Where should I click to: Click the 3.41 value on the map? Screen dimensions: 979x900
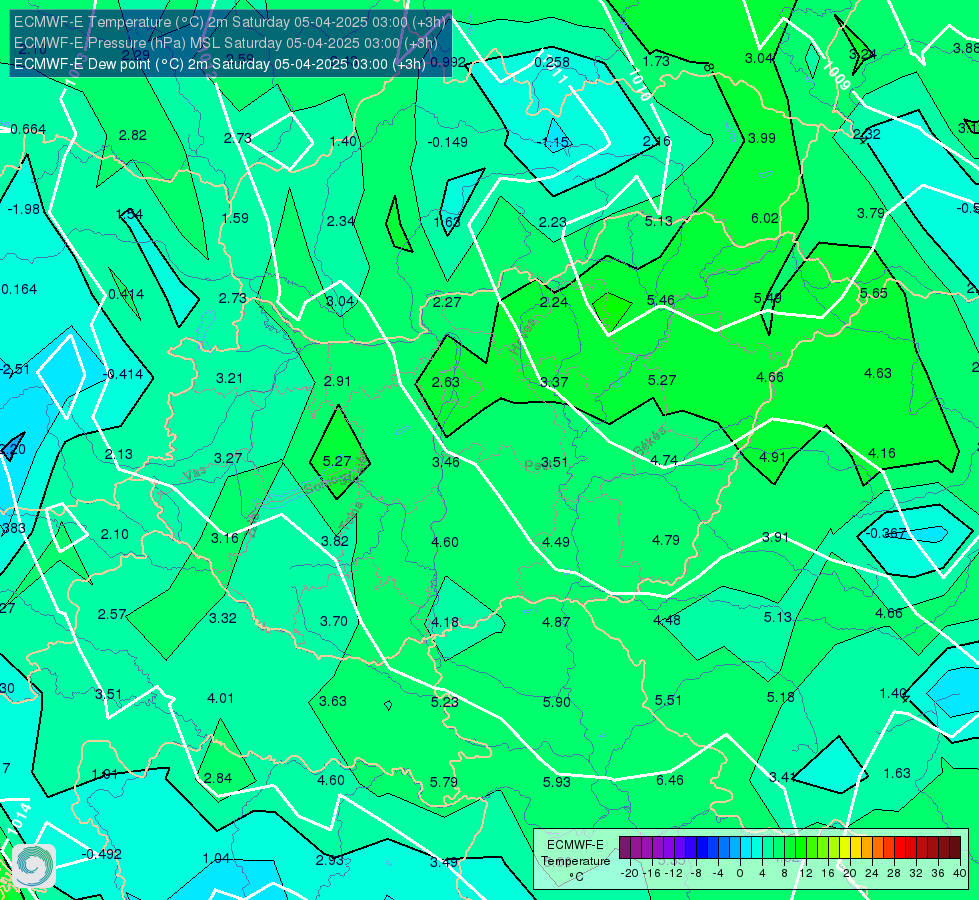[782, 777]
